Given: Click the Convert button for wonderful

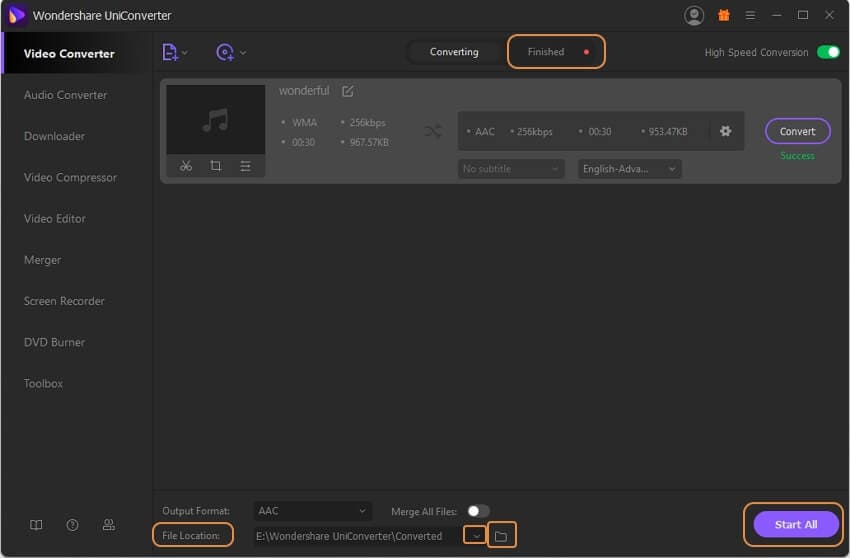Looking at the screenshot, I should pyautogui.click(x=797, y=131).
